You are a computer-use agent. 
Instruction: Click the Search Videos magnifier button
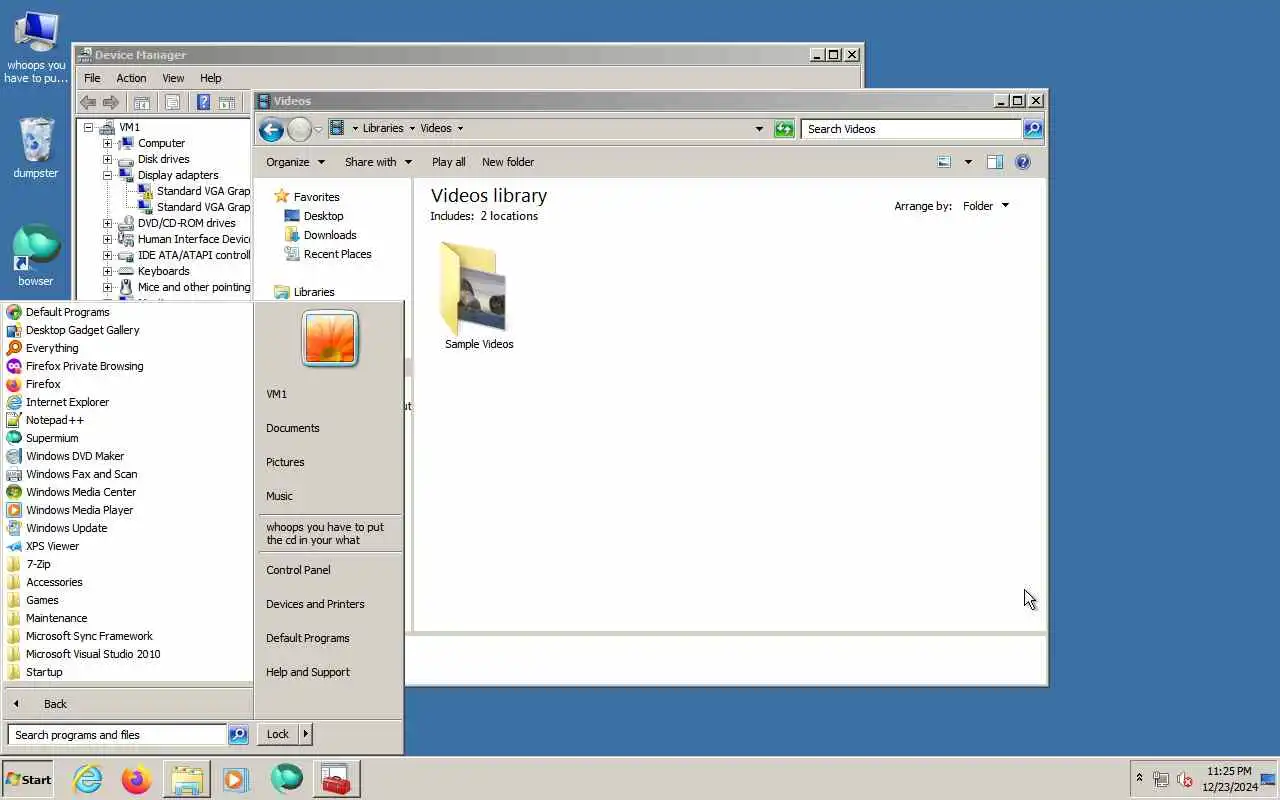click(1033, 129)
